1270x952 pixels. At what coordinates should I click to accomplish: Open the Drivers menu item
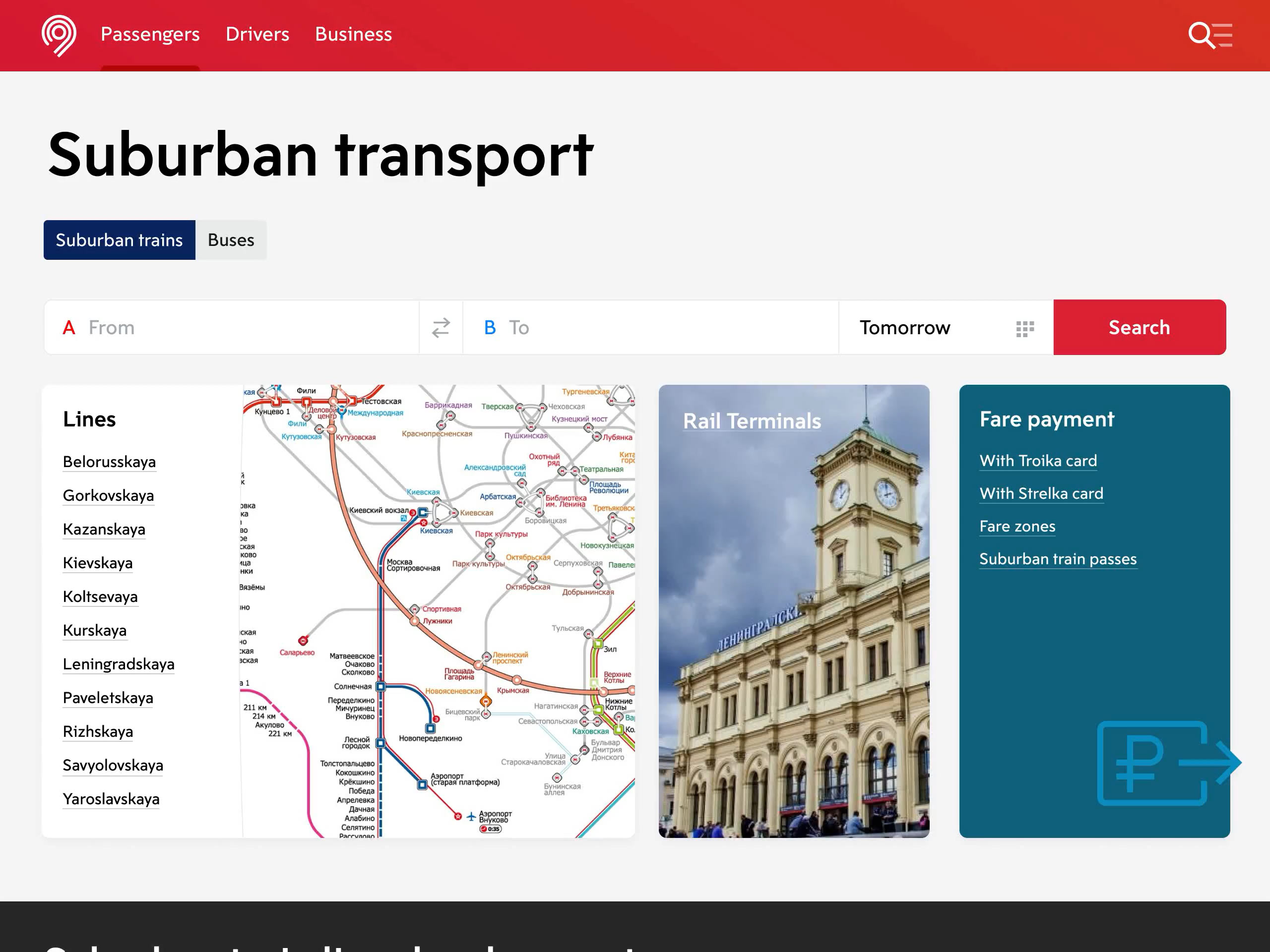pyautogui.click(x=257, y=34)
